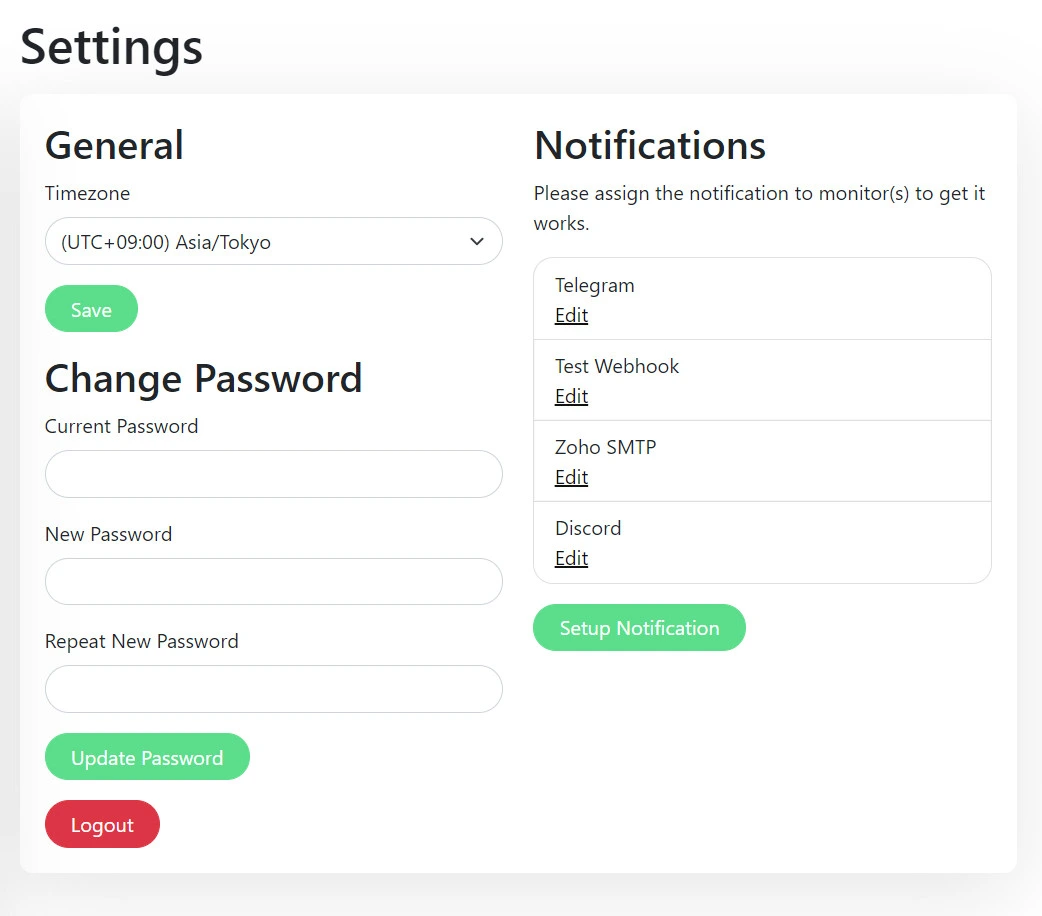
Task: Click the New Password input field
Action: [273, 581]
